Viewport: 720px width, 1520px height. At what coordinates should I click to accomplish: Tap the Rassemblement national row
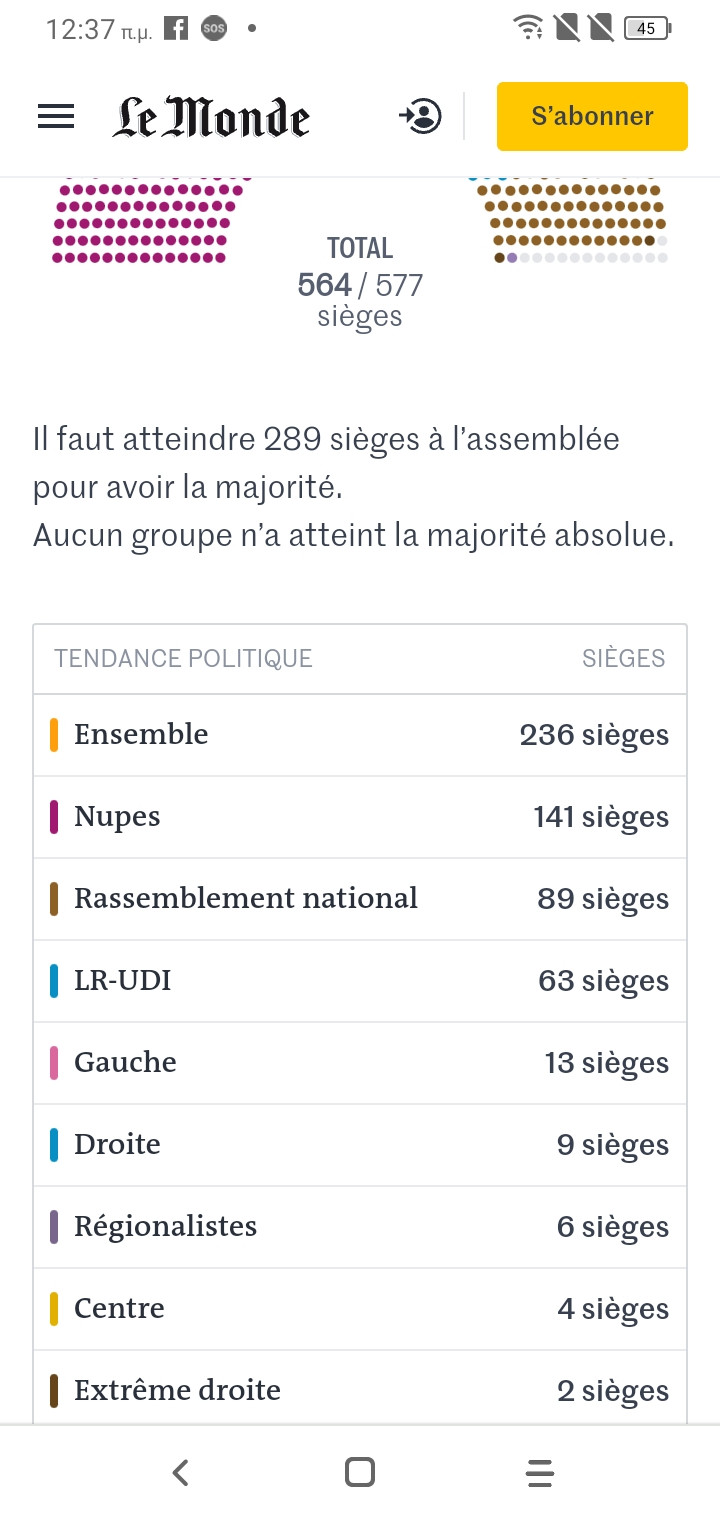point(360,899)
